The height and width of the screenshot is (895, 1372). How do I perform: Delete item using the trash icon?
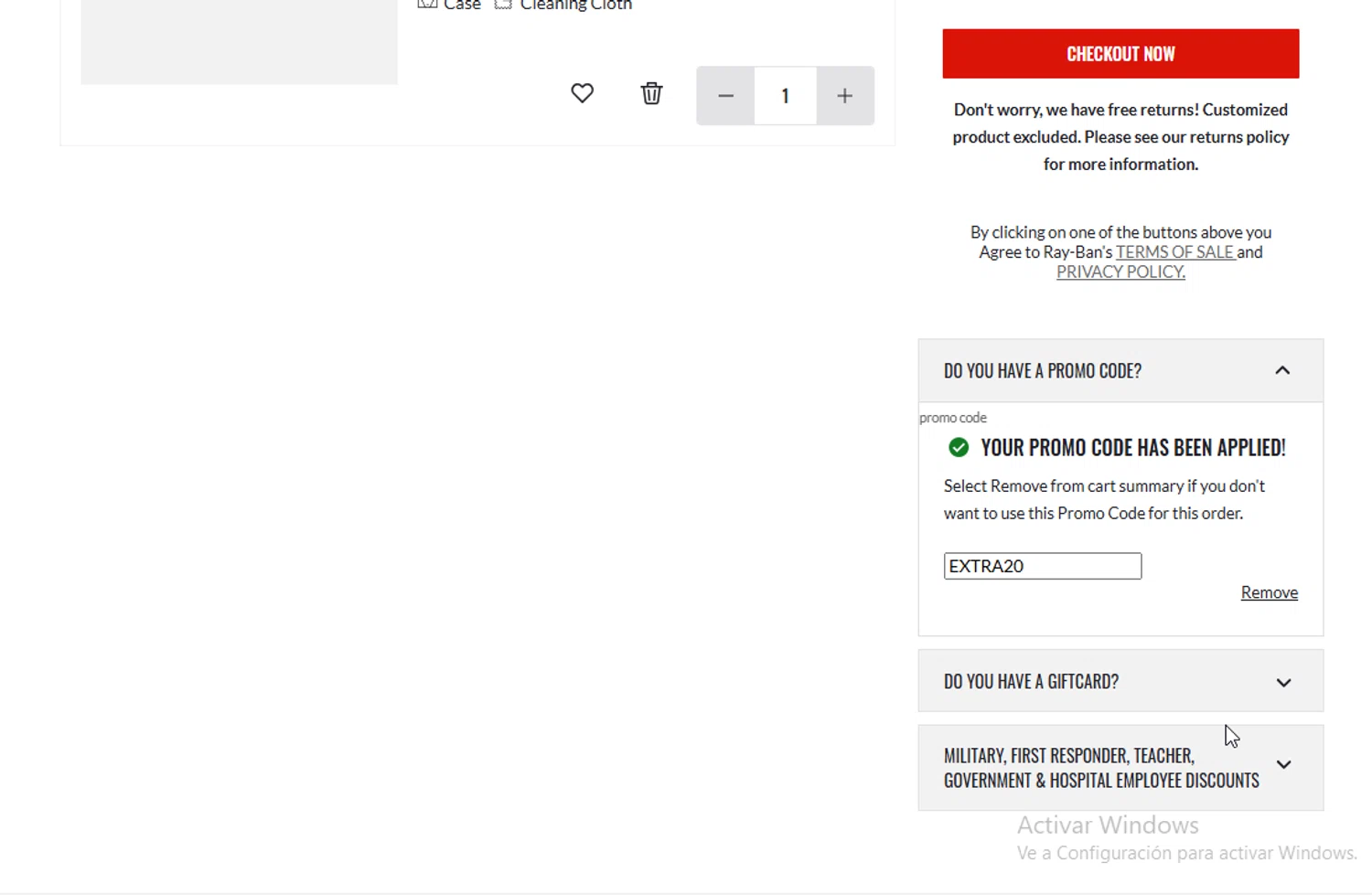tap(651, 93)
